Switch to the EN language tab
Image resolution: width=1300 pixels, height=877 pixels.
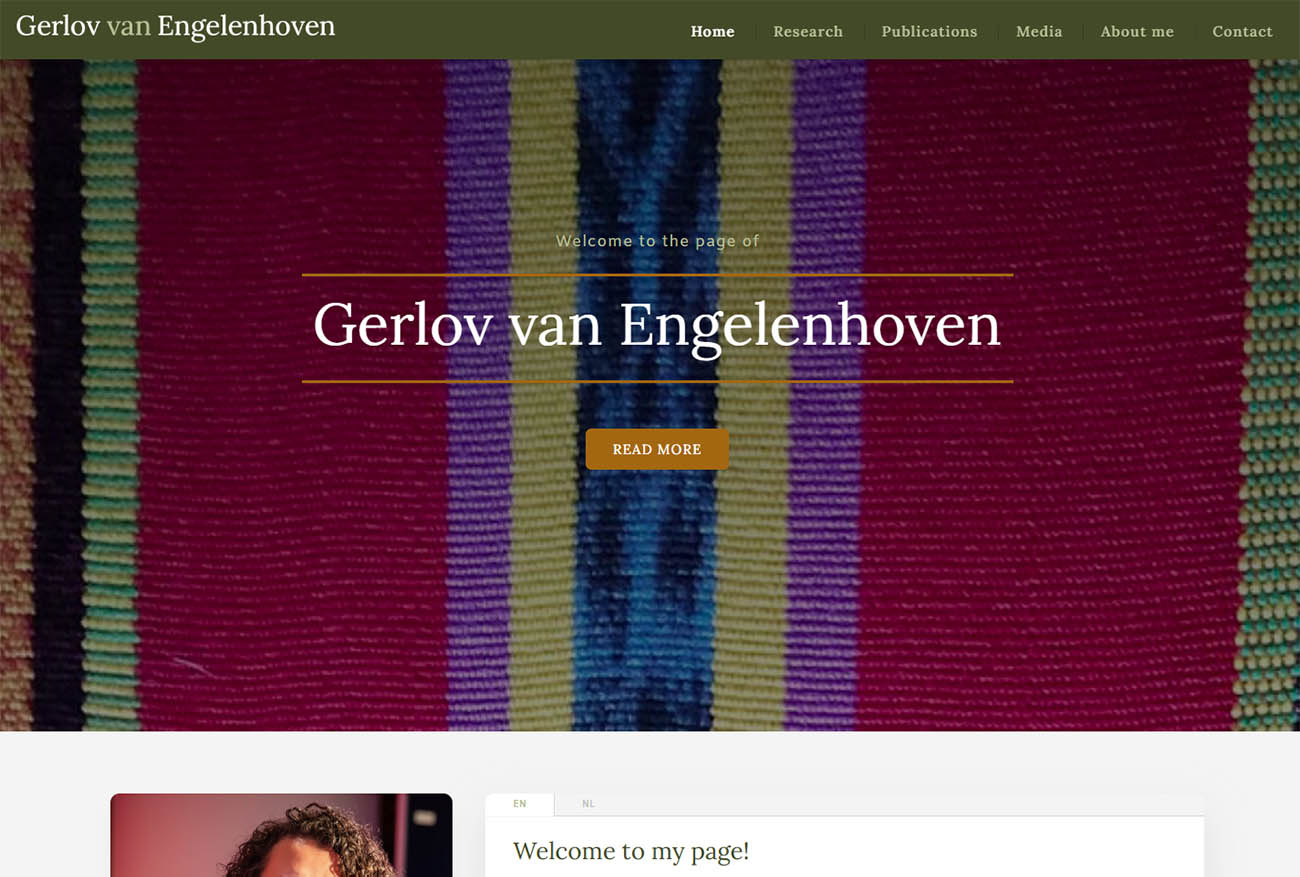[519, 804]
